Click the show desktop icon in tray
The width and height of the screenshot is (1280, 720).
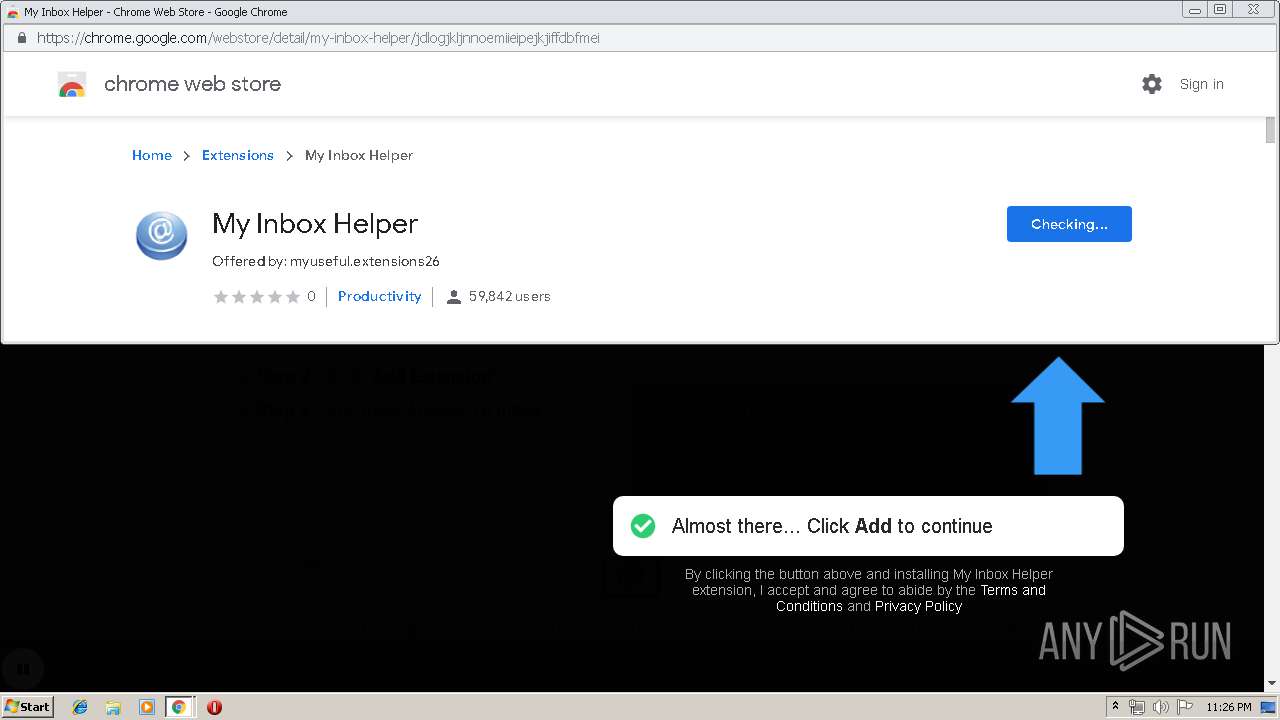tap(1268, 707)
